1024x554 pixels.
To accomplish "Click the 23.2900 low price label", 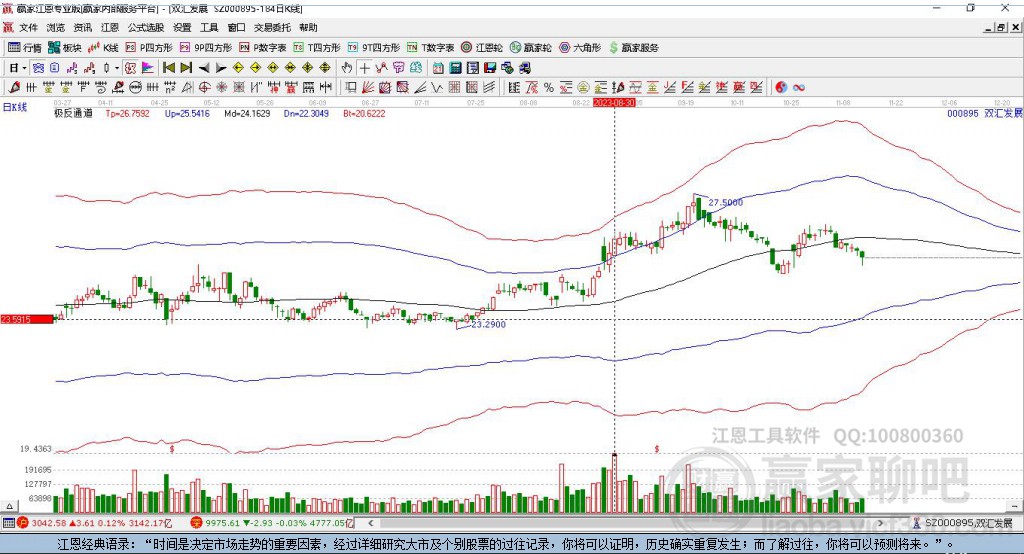I will click(488, 324).
